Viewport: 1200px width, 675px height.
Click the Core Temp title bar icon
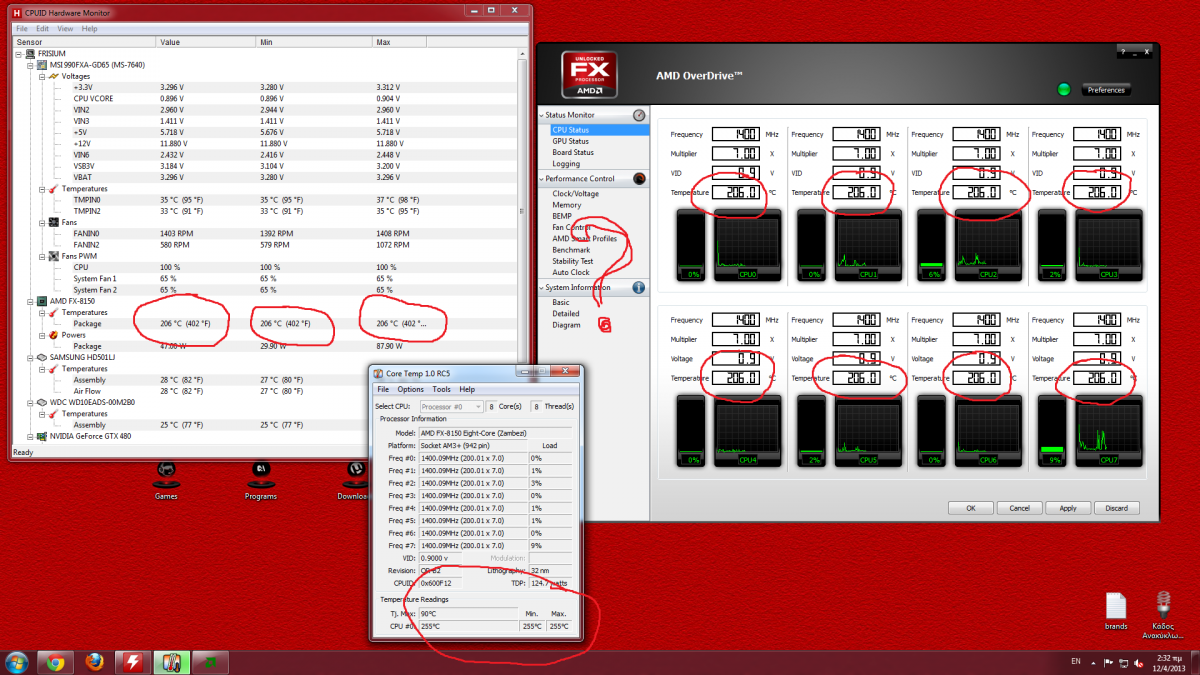pos(379,373)
